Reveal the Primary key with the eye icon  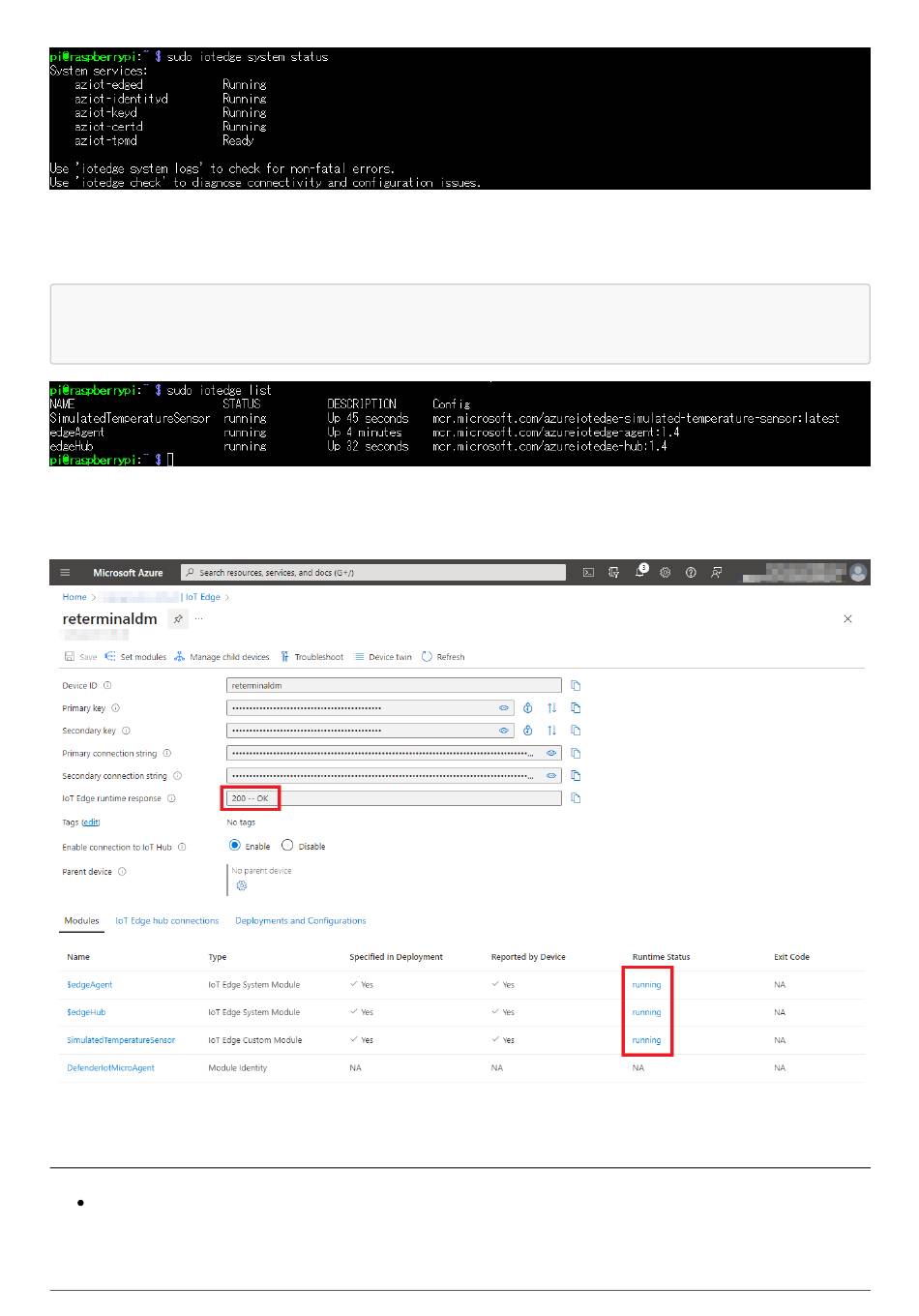[504, 707]
